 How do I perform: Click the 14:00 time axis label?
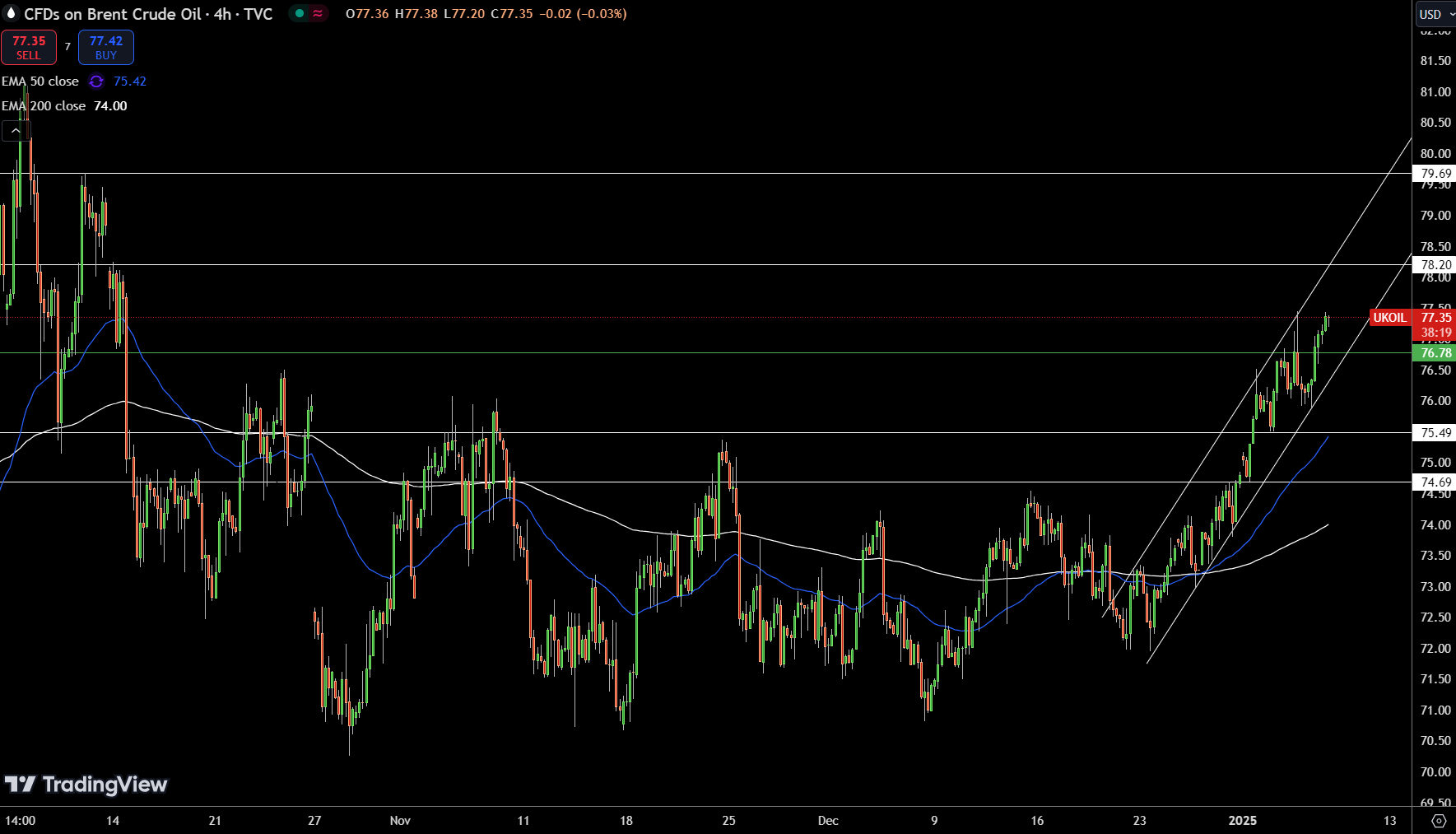[21, 821]
